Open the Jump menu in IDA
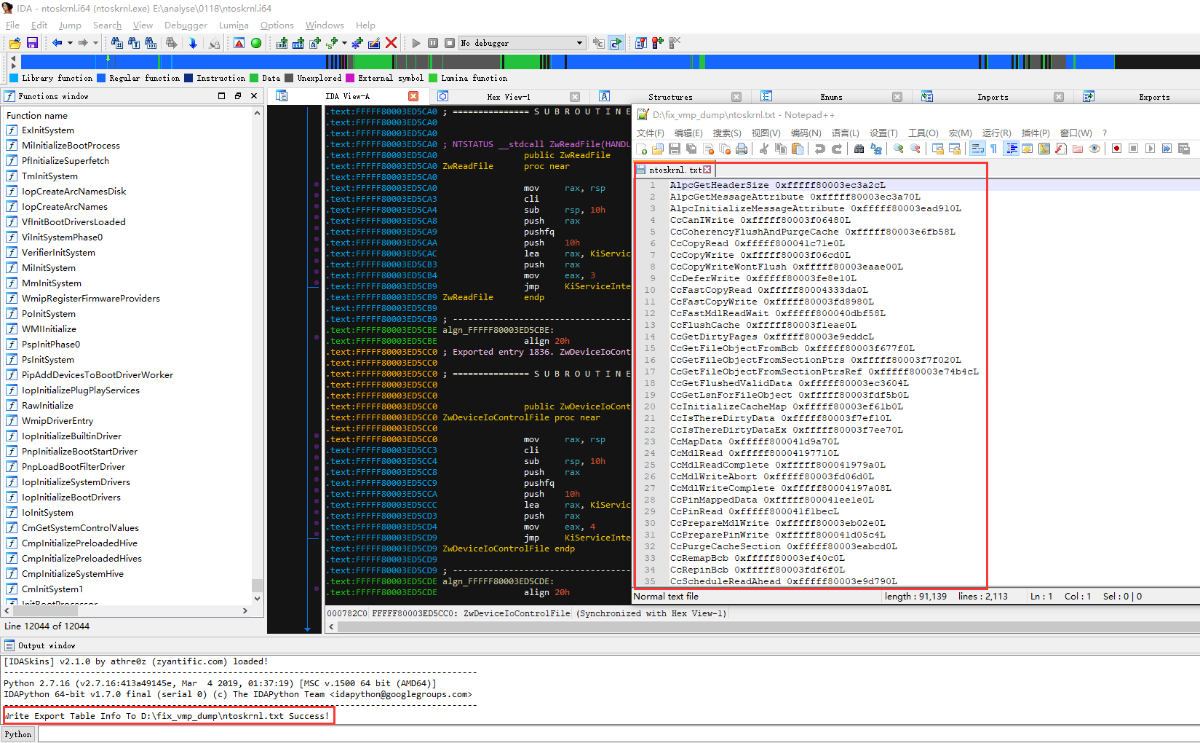This screenshot has width=1200, height=743. 70,25
